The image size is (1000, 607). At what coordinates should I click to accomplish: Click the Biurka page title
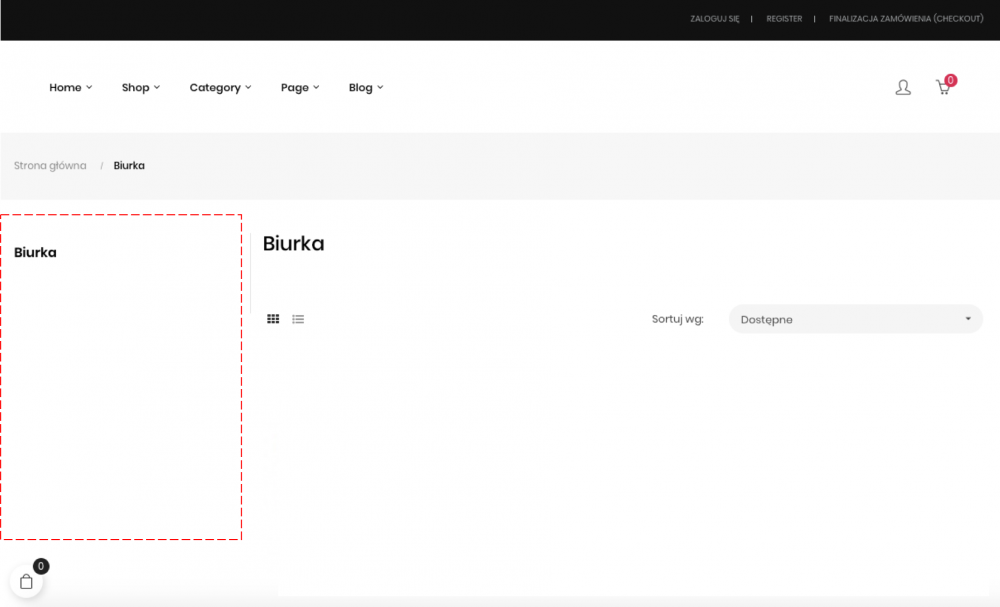(293, 243)
